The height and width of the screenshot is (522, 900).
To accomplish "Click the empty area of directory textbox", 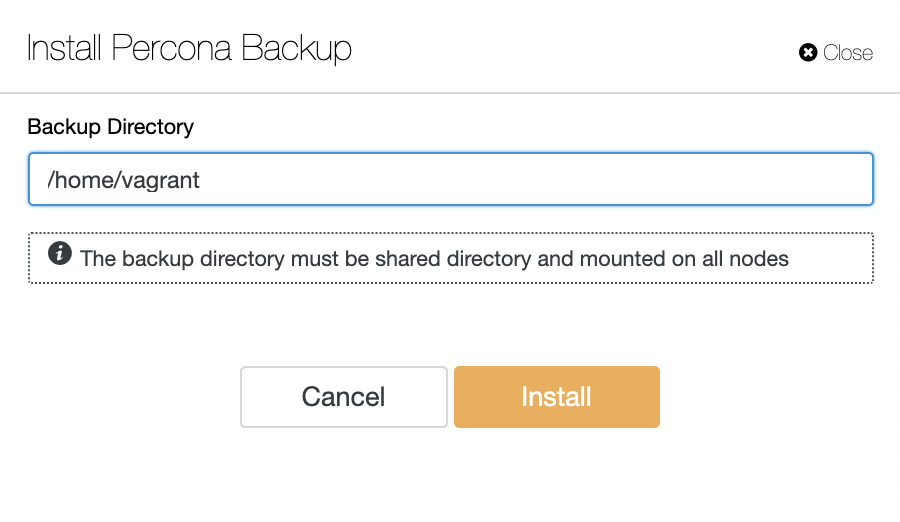I will 534,179.
